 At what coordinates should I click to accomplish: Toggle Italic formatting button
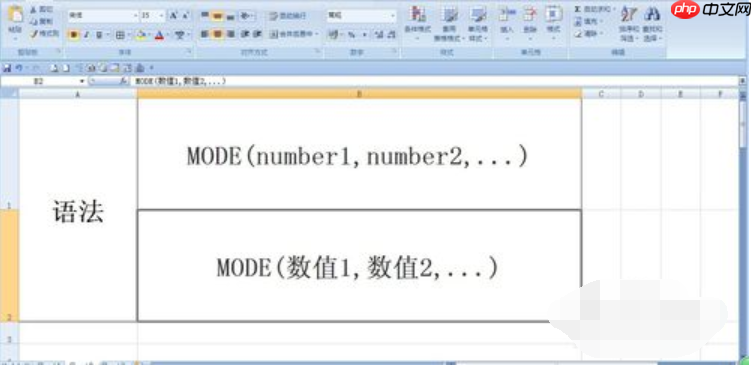(86, 35)
